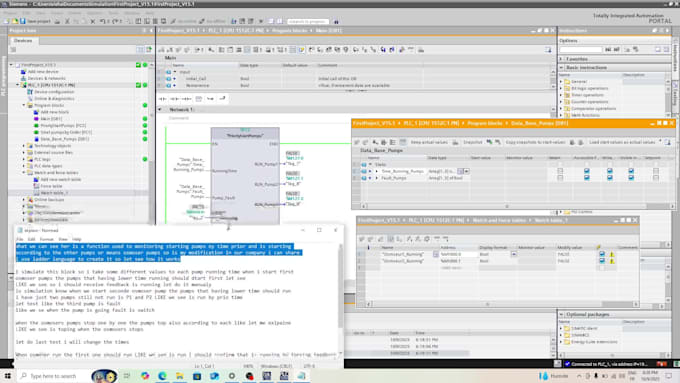Expand the Online backups folder
The image size is (680, 383).
[24, 200]
